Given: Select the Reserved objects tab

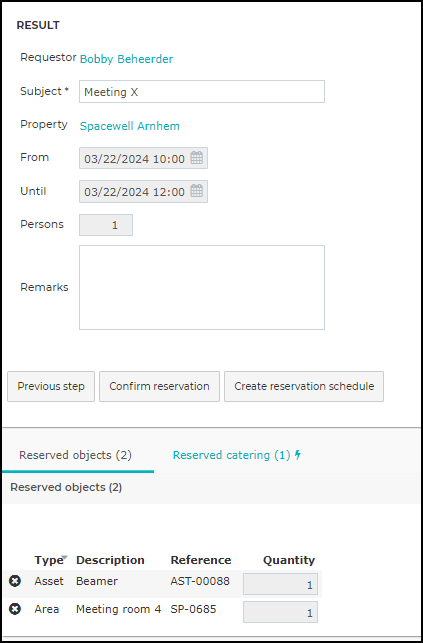Looking at the screenshot, I should (75, 455).
